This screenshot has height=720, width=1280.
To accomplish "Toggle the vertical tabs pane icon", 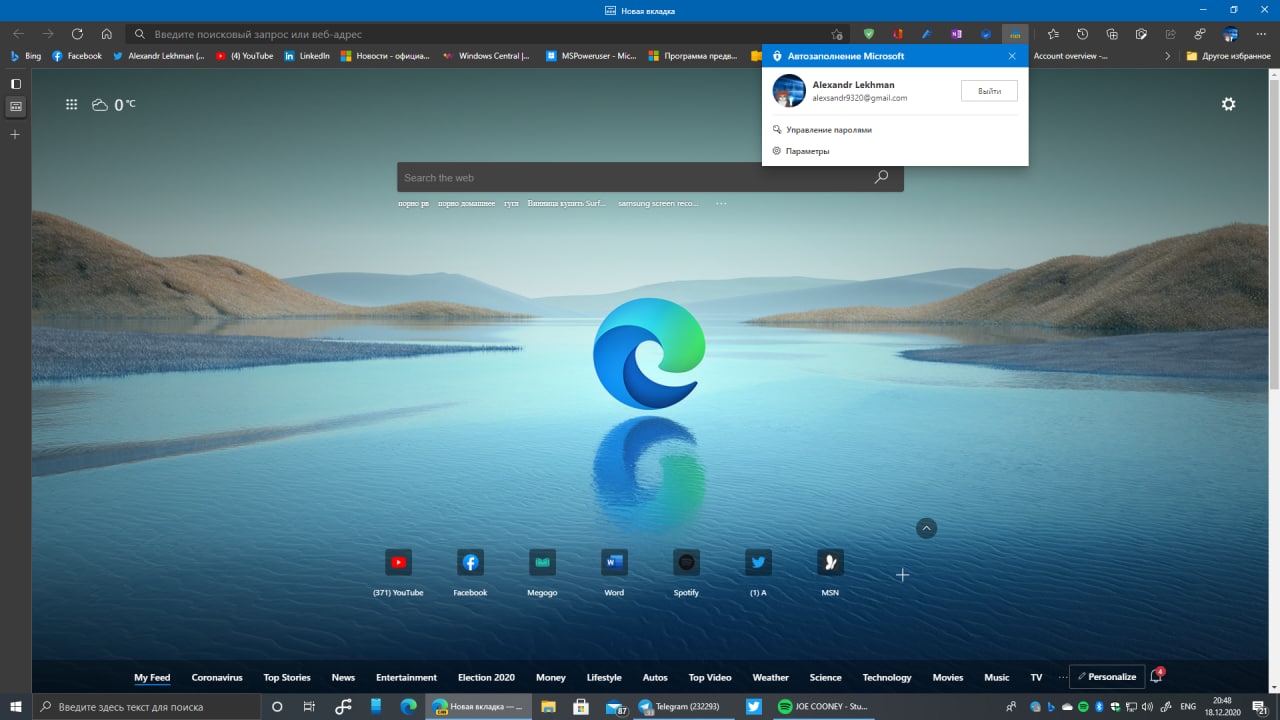I will [x=15, y=84].
